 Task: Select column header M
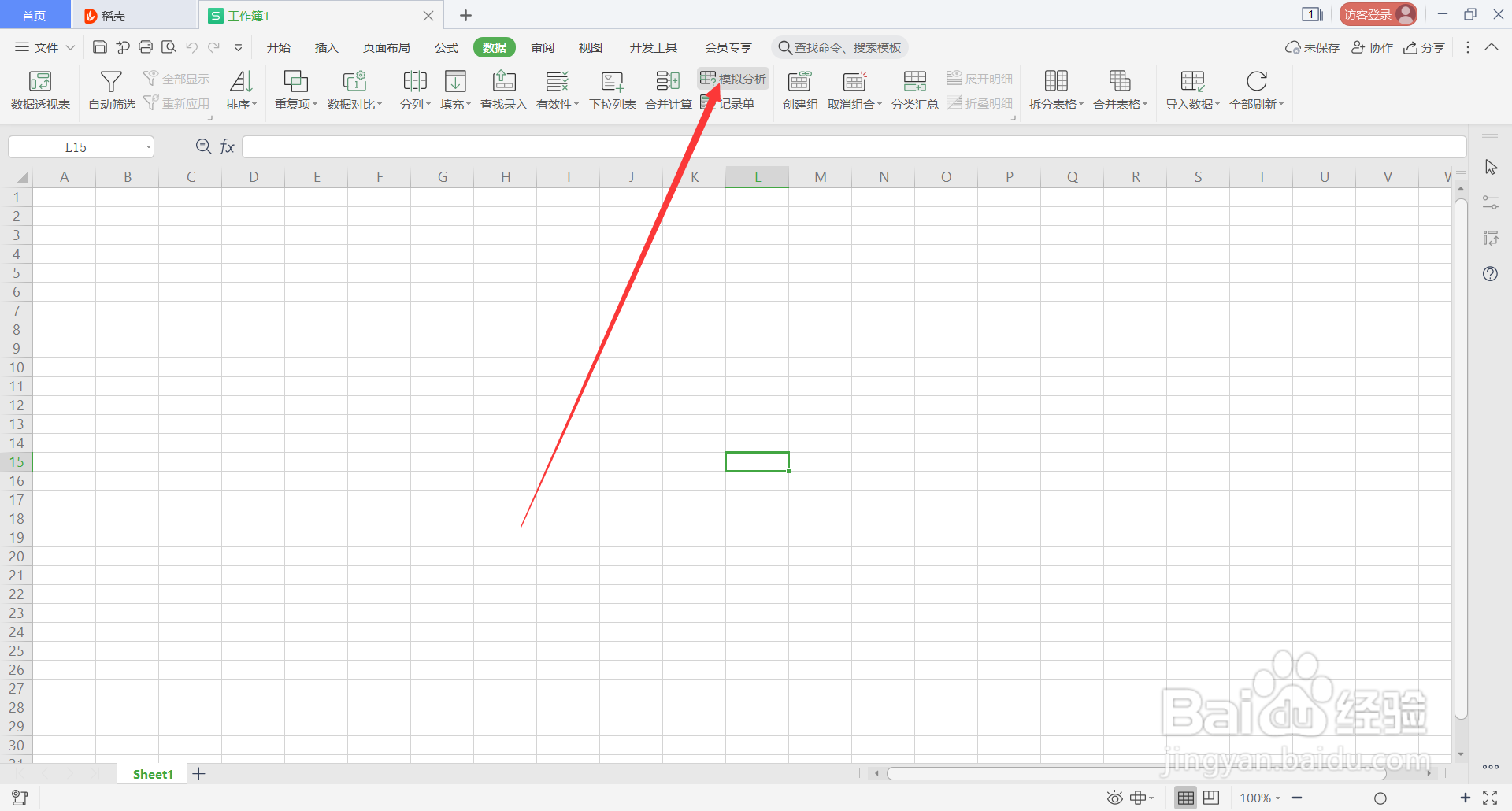(x=821, y=176)
